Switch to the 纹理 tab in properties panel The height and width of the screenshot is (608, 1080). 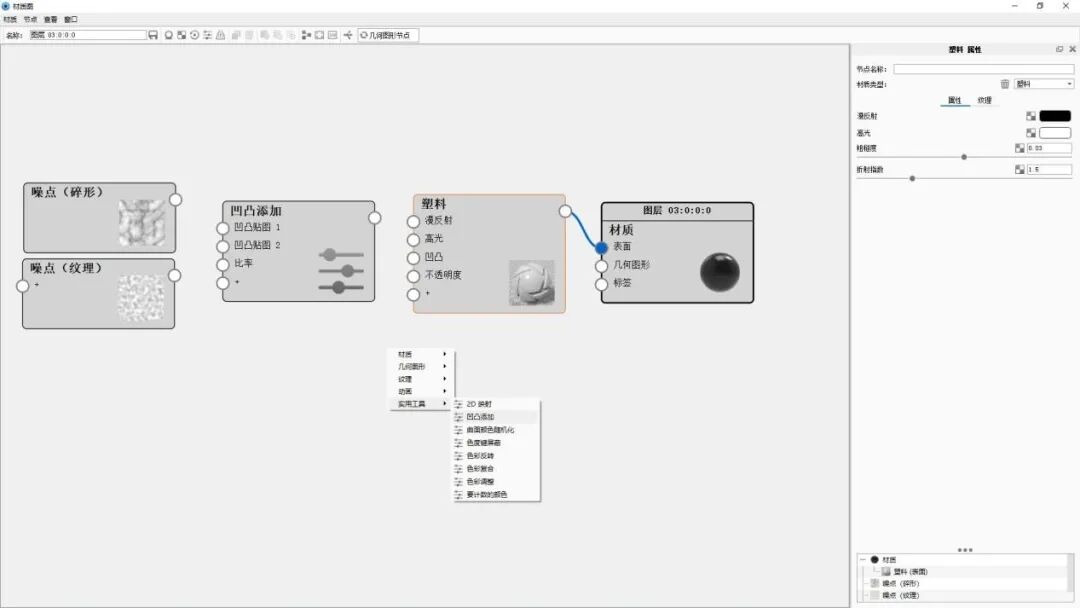point(985,99)
